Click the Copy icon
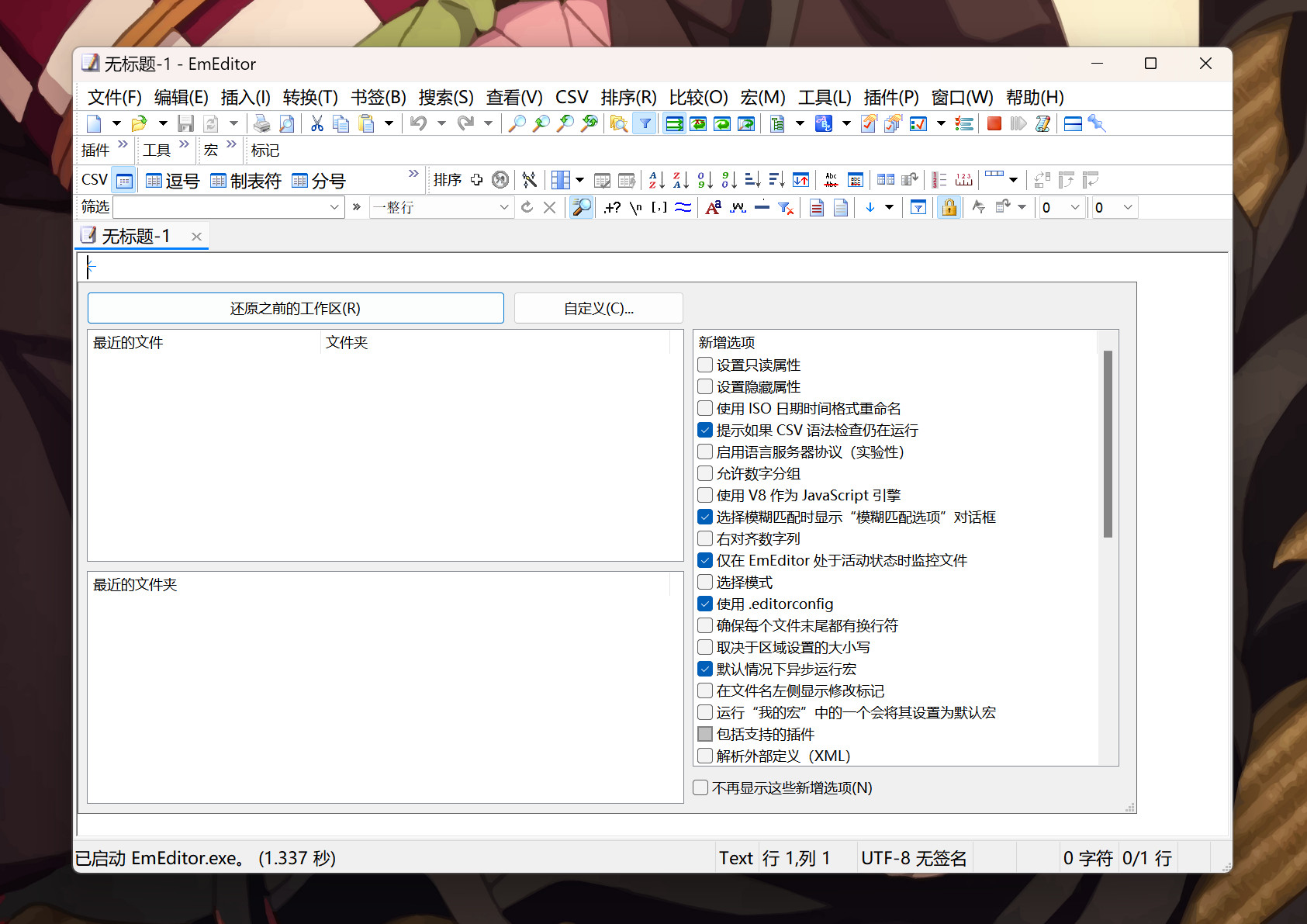 pyautogui.click(x=341, y=124)
